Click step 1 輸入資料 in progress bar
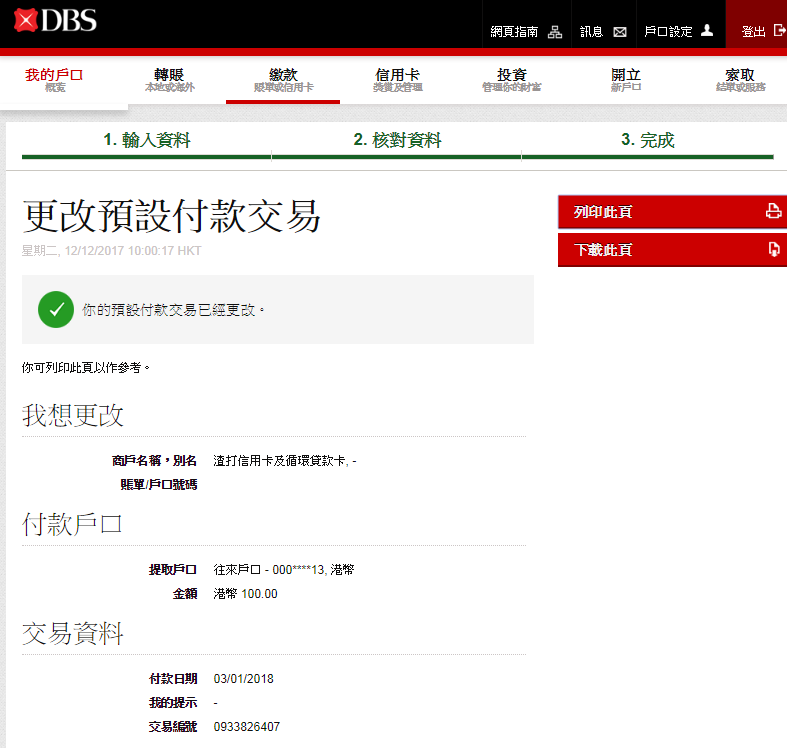 147,141
